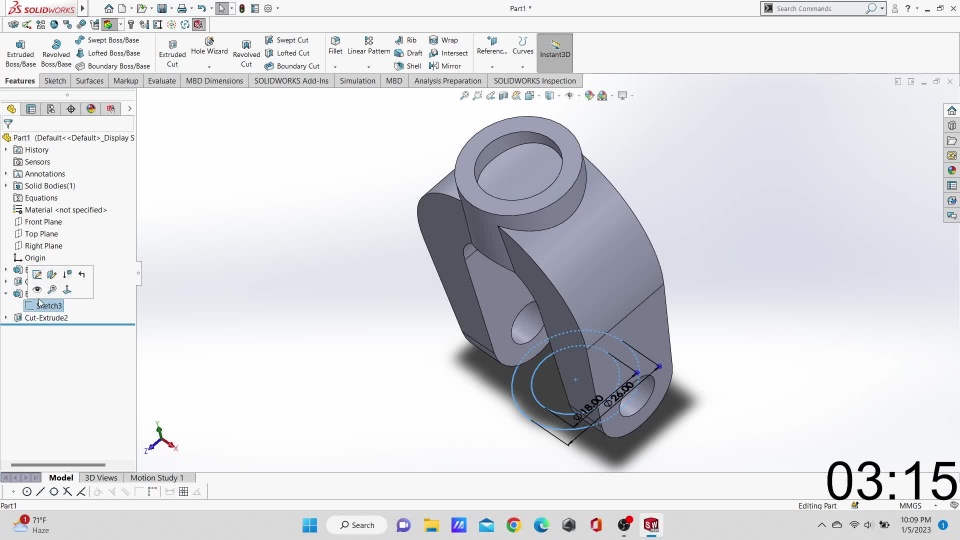The image size is (960, 540).
Task: Open the SOLIDWORKS Add-Ins tab
Action: [291, 81]
